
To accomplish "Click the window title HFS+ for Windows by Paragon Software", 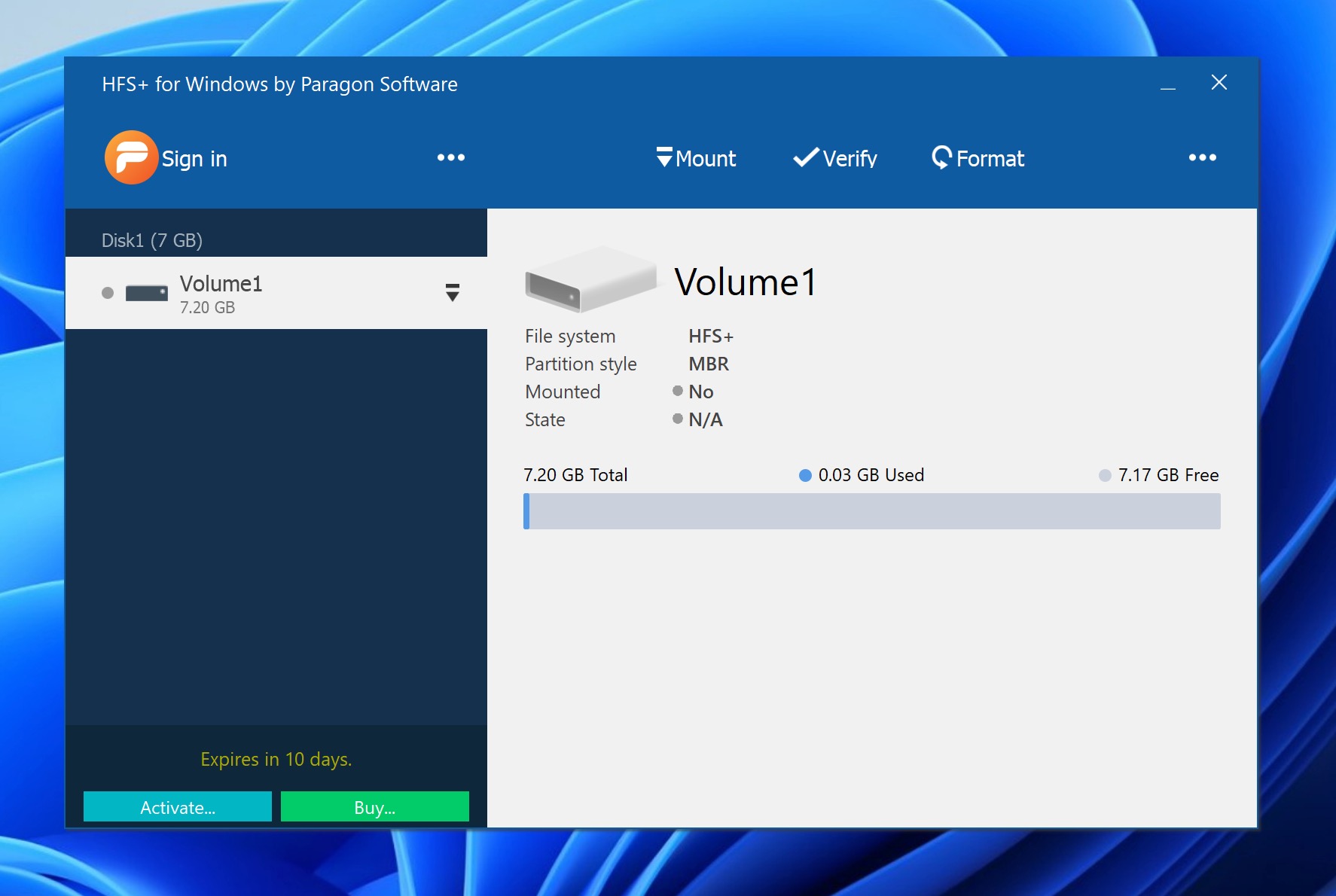I will click(279, 84).
